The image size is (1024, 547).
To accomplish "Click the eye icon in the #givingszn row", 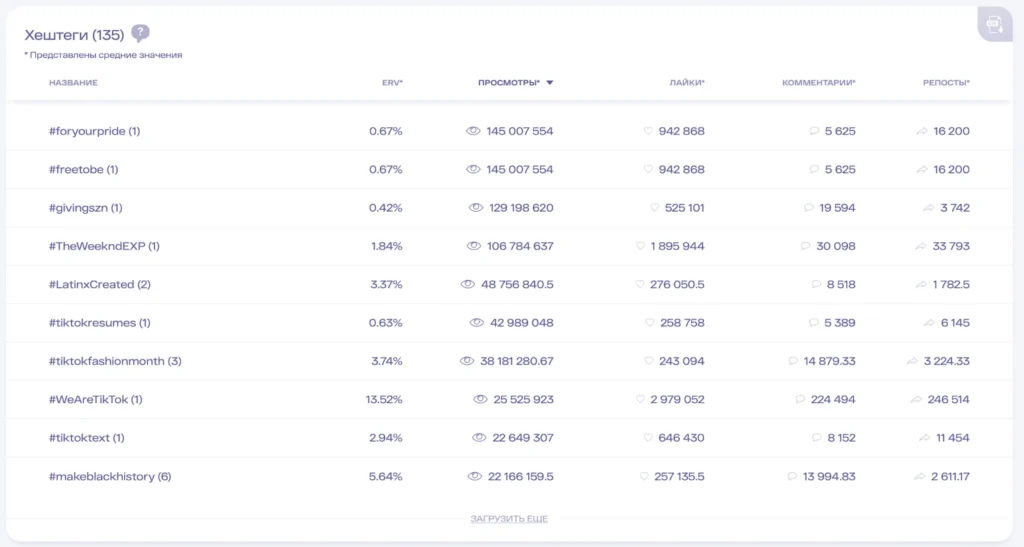I will [476, 208].
